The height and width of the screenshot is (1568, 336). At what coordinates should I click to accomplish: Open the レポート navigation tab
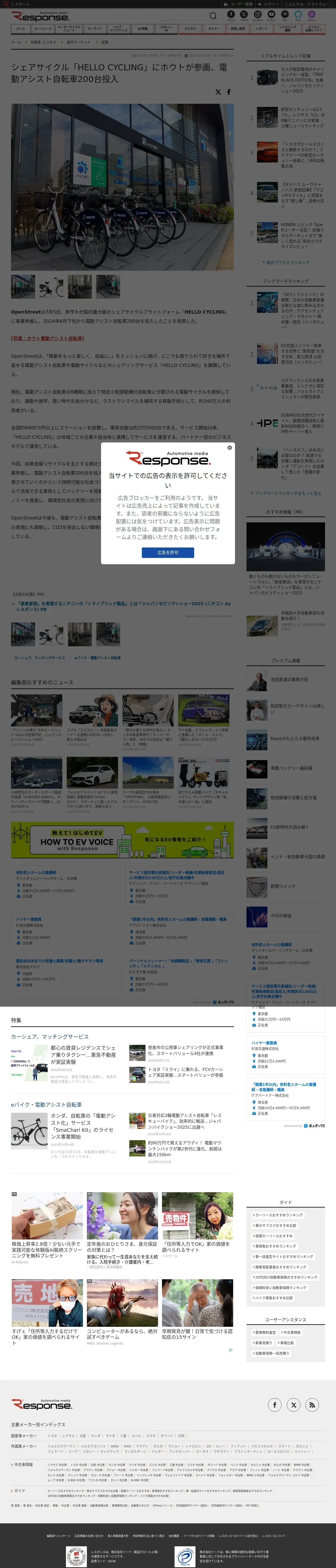(x=262, y=28)
